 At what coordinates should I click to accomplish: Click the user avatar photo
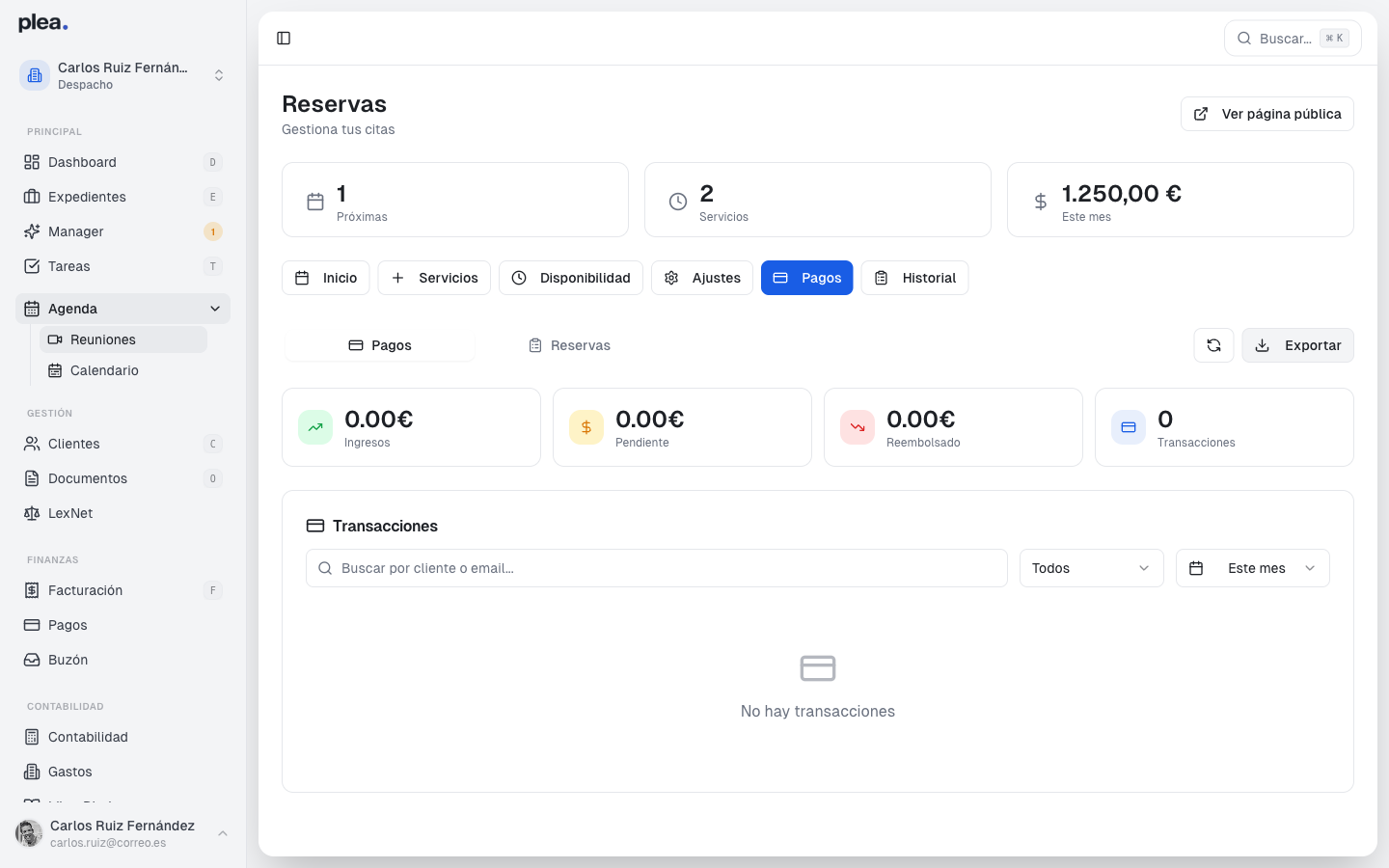(29, 833)
